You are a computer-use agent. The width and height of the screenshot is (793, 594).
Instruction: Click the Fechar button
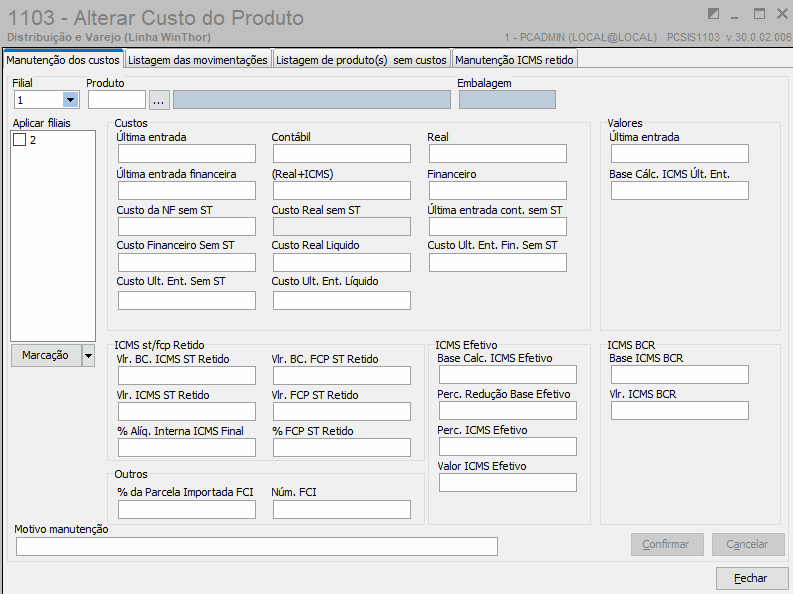751,578
